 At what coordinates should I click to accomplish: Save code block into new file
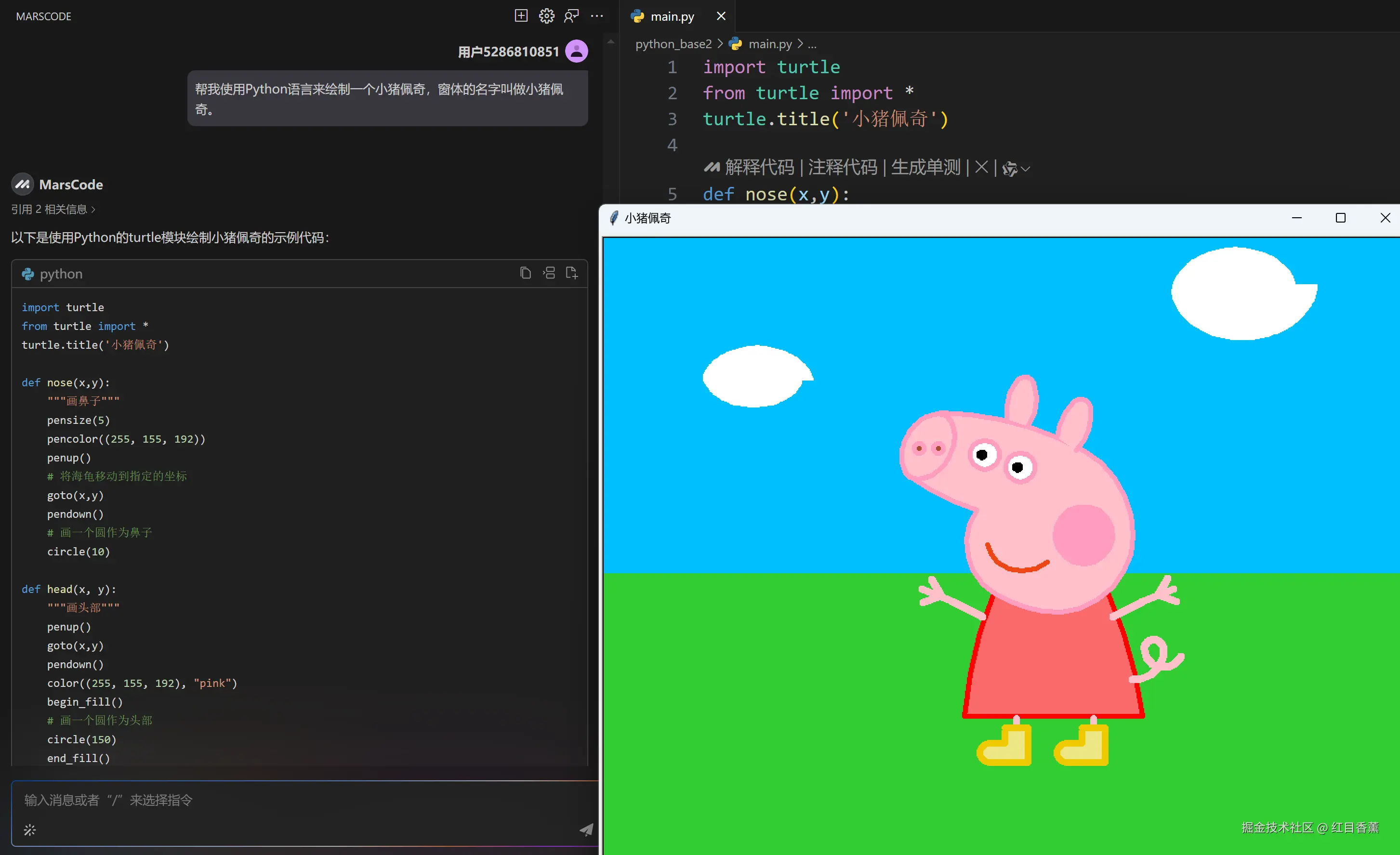click(x=571, y=273)
